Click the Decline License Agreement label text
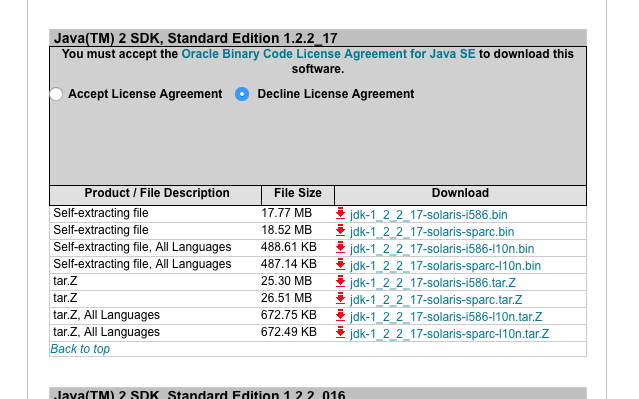Image resolution: width=639 pixels, height=399 pixels. click(x=336, y=94)
